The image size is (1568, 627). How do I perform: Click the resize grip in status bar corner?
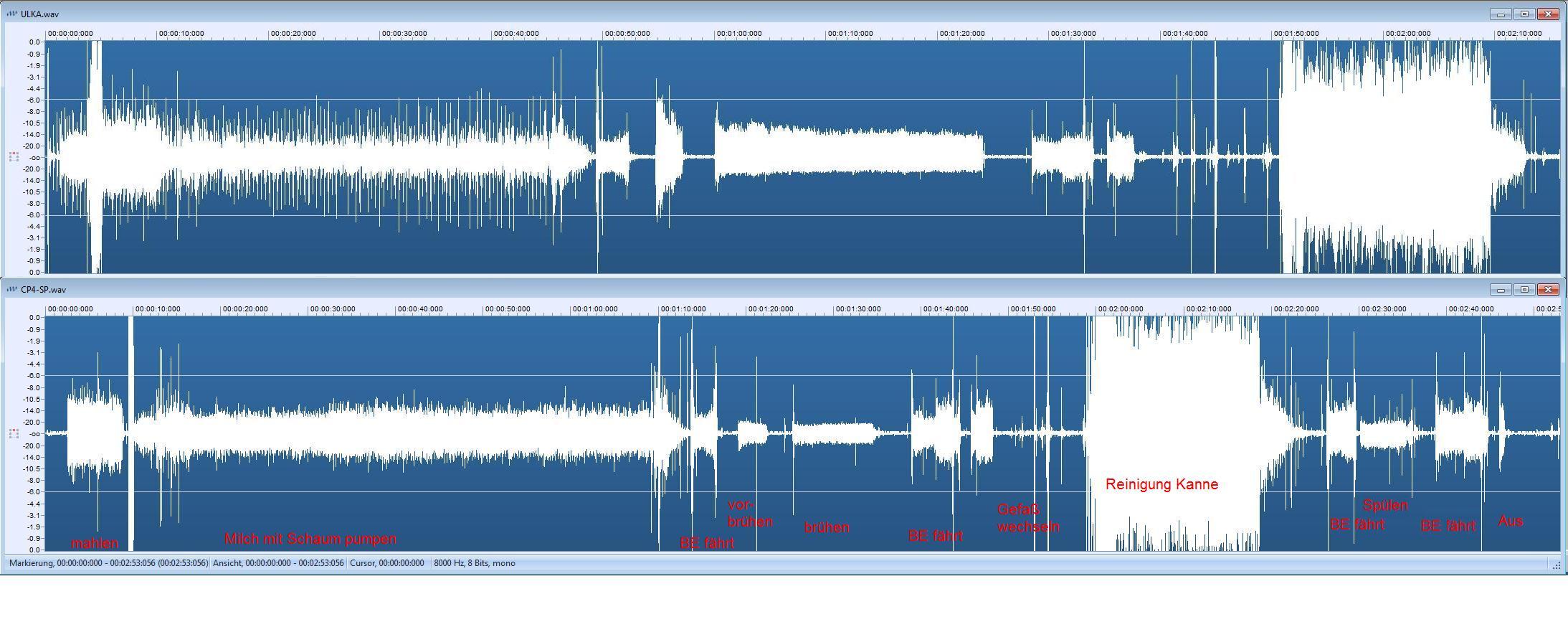pos(1556,566)
